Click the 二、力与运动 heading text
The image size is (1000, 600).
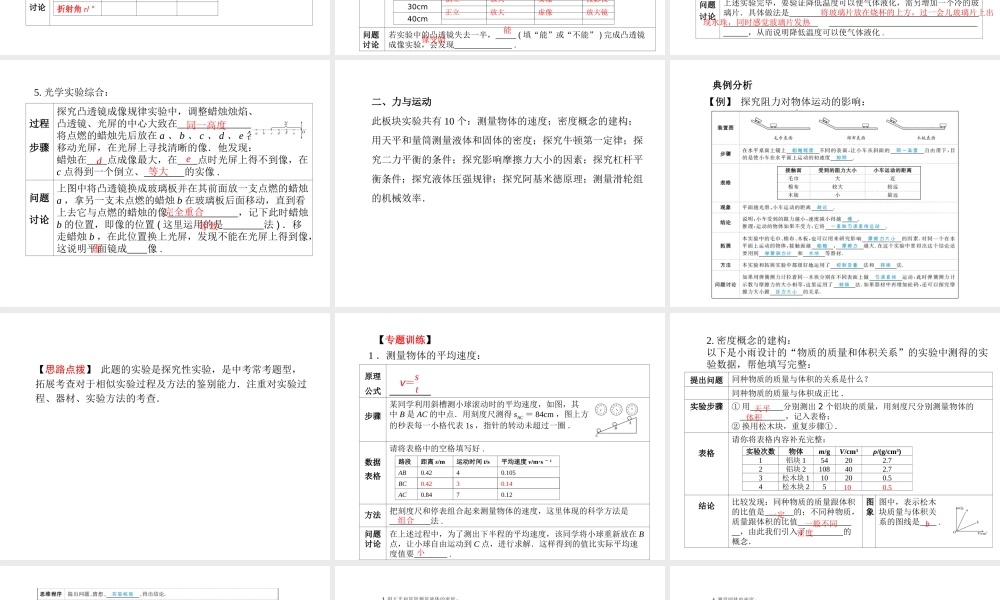click(402, 101)
